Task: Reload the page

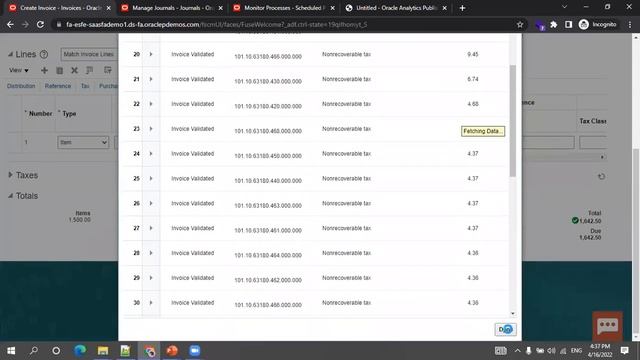Action: (x=40, y=24)
